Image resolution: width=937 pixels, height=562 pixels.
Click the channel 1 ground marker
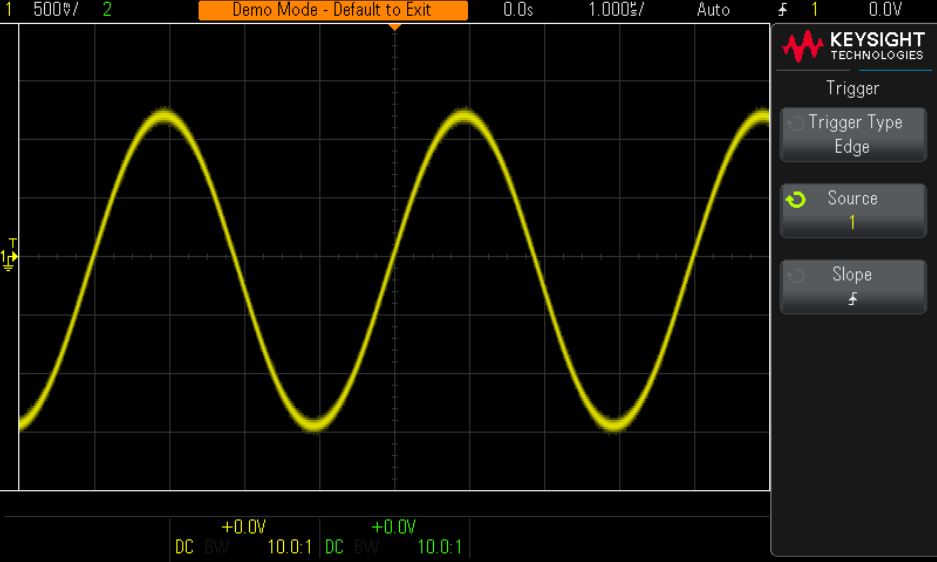tap(9, 260)
